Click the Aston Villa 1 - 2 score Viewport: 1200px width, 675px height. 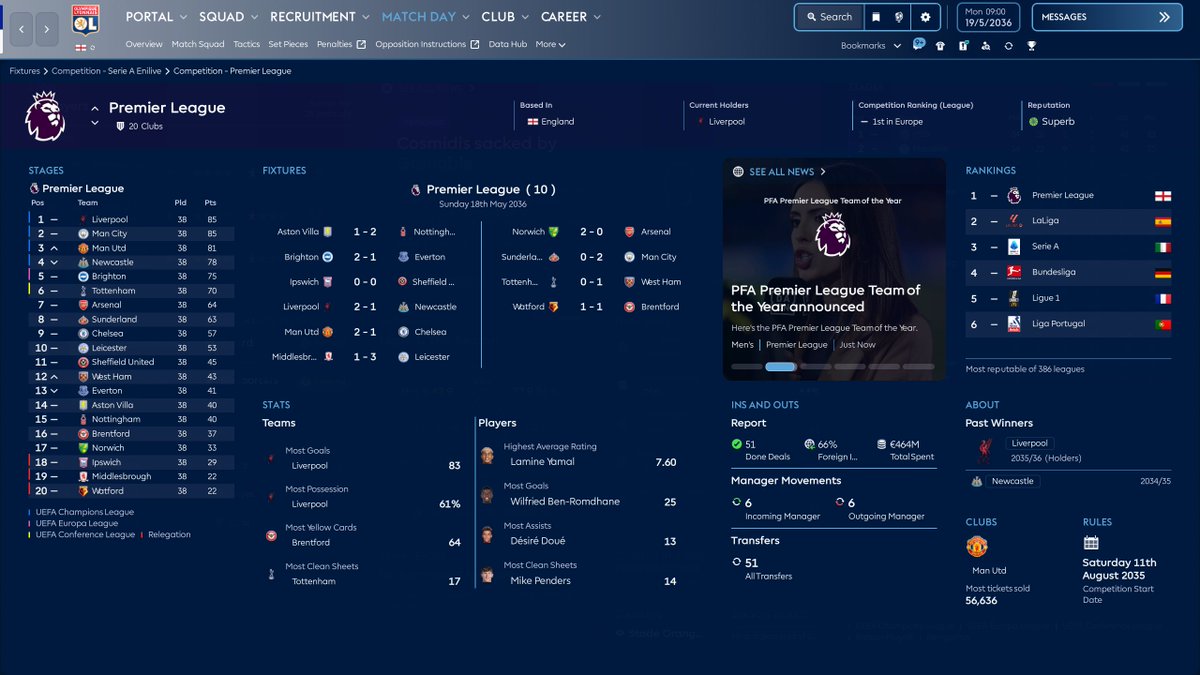[365, 232]
